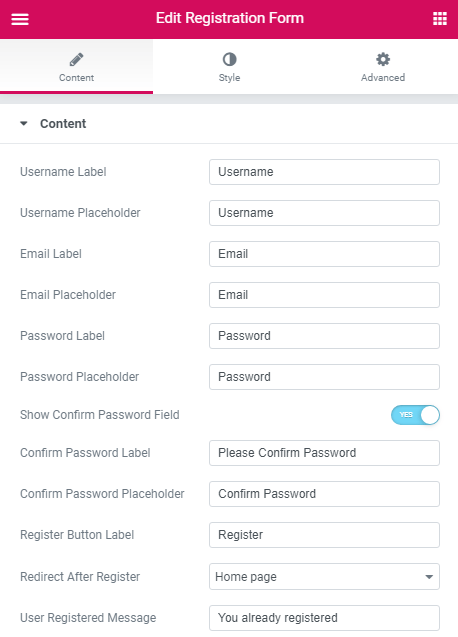Toggle Show Confirm Password Field switch
This screenshot has width=458, height=637.
click(x=415, y=415)
